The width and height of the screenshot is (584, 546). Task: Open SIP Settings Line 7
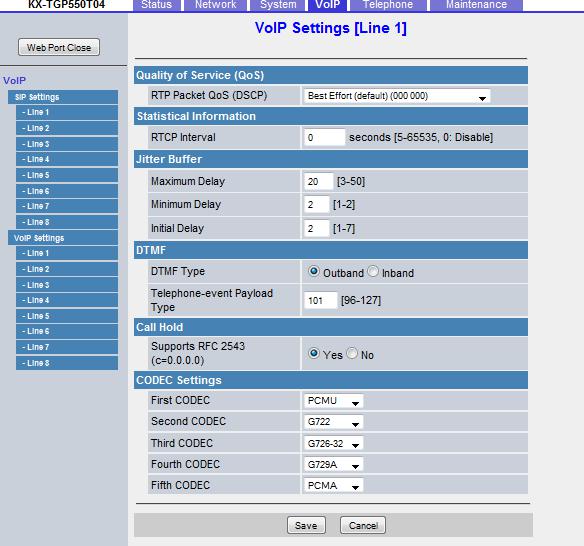pyautogui.click(x=67, y=206)
